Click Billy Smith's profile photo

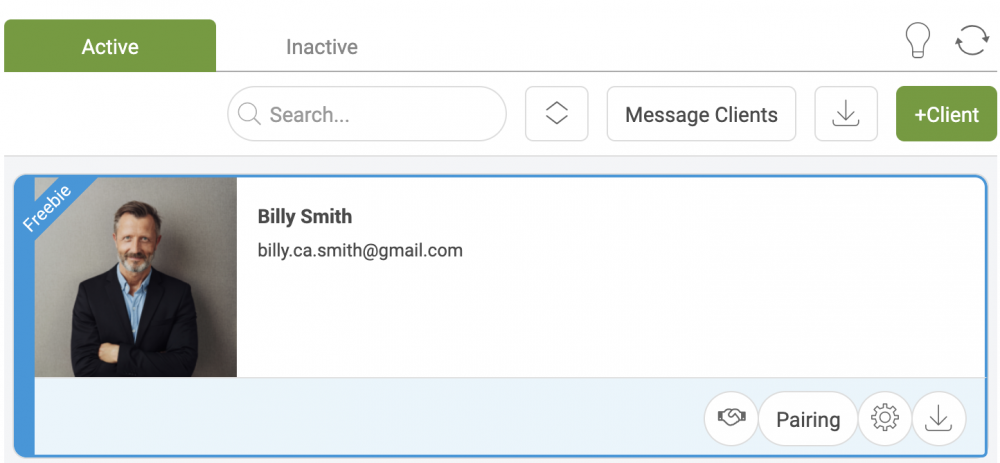tap(135, 277)
